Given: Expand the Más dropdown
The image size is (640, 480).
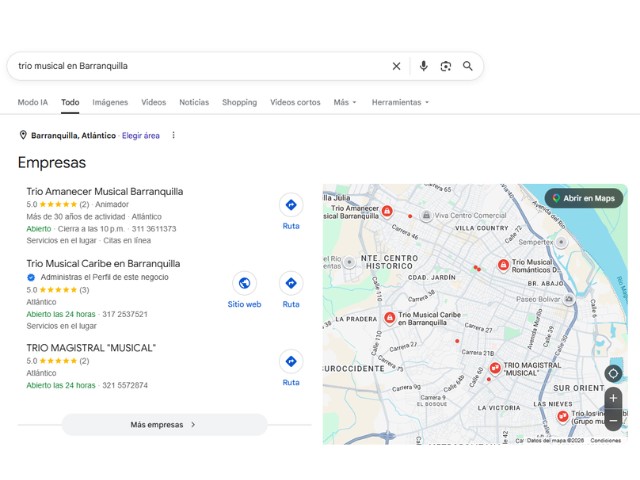Looking at the screenshot, I should [345, 102].
